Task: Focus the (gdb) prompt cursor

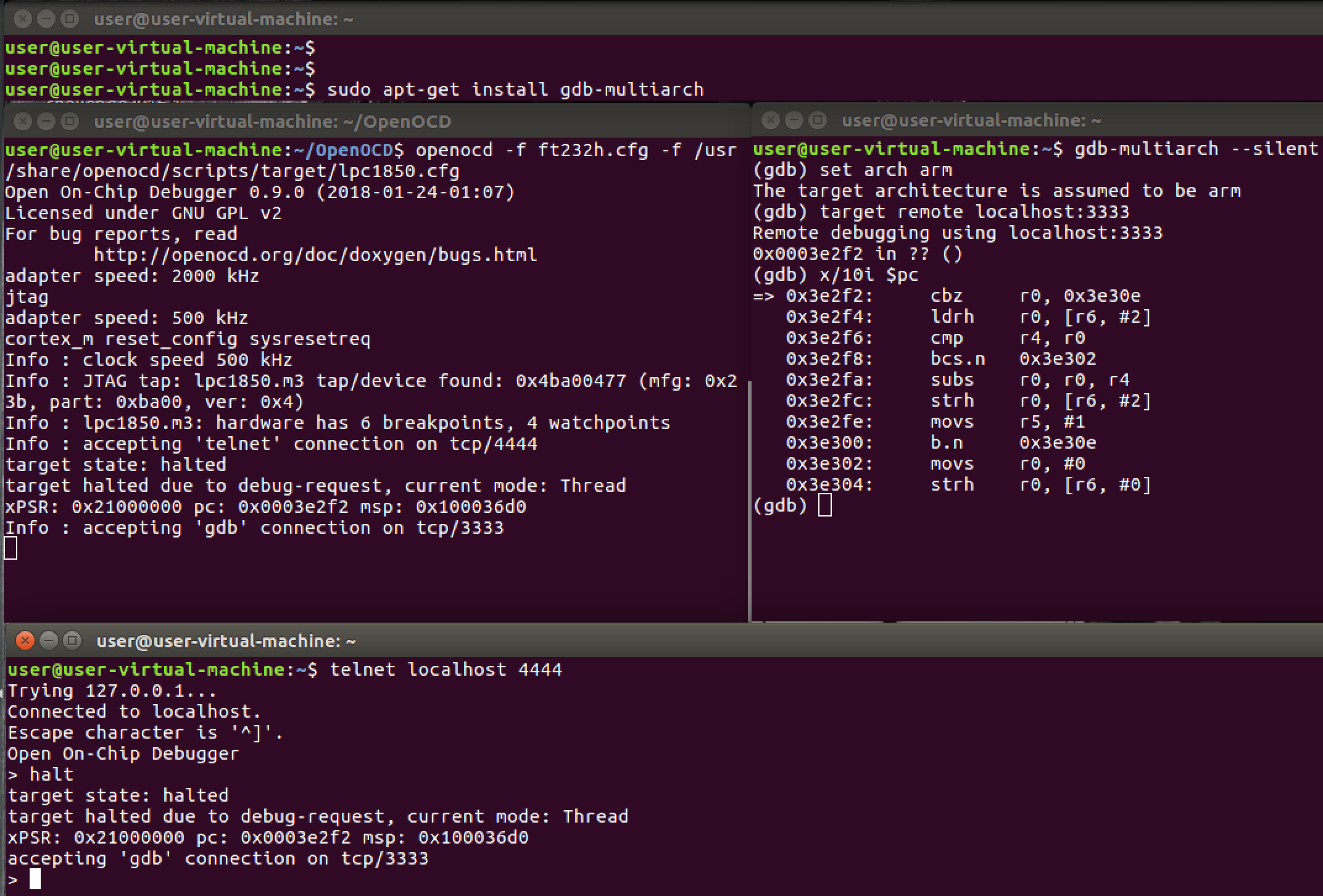Action: click(x=824, y=506)
